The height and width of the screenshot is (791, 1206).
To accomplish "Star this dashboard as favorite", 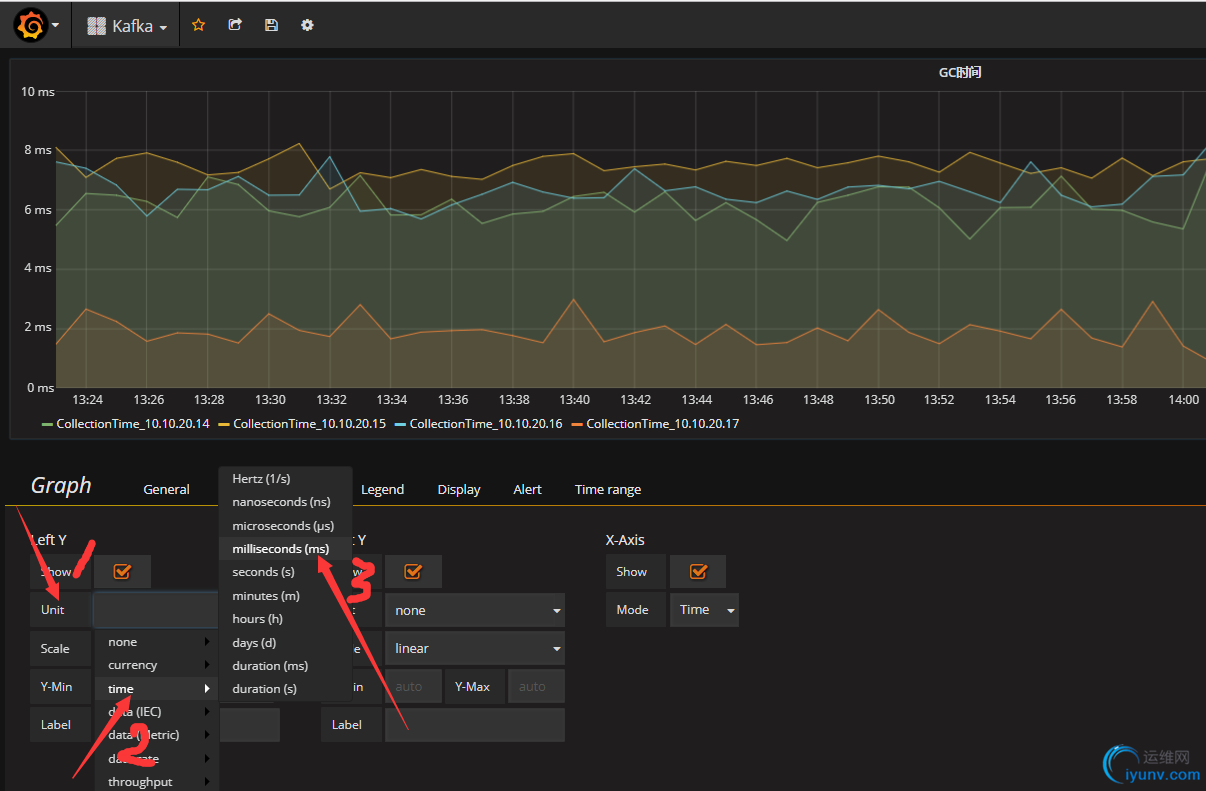I will (198, 26).
